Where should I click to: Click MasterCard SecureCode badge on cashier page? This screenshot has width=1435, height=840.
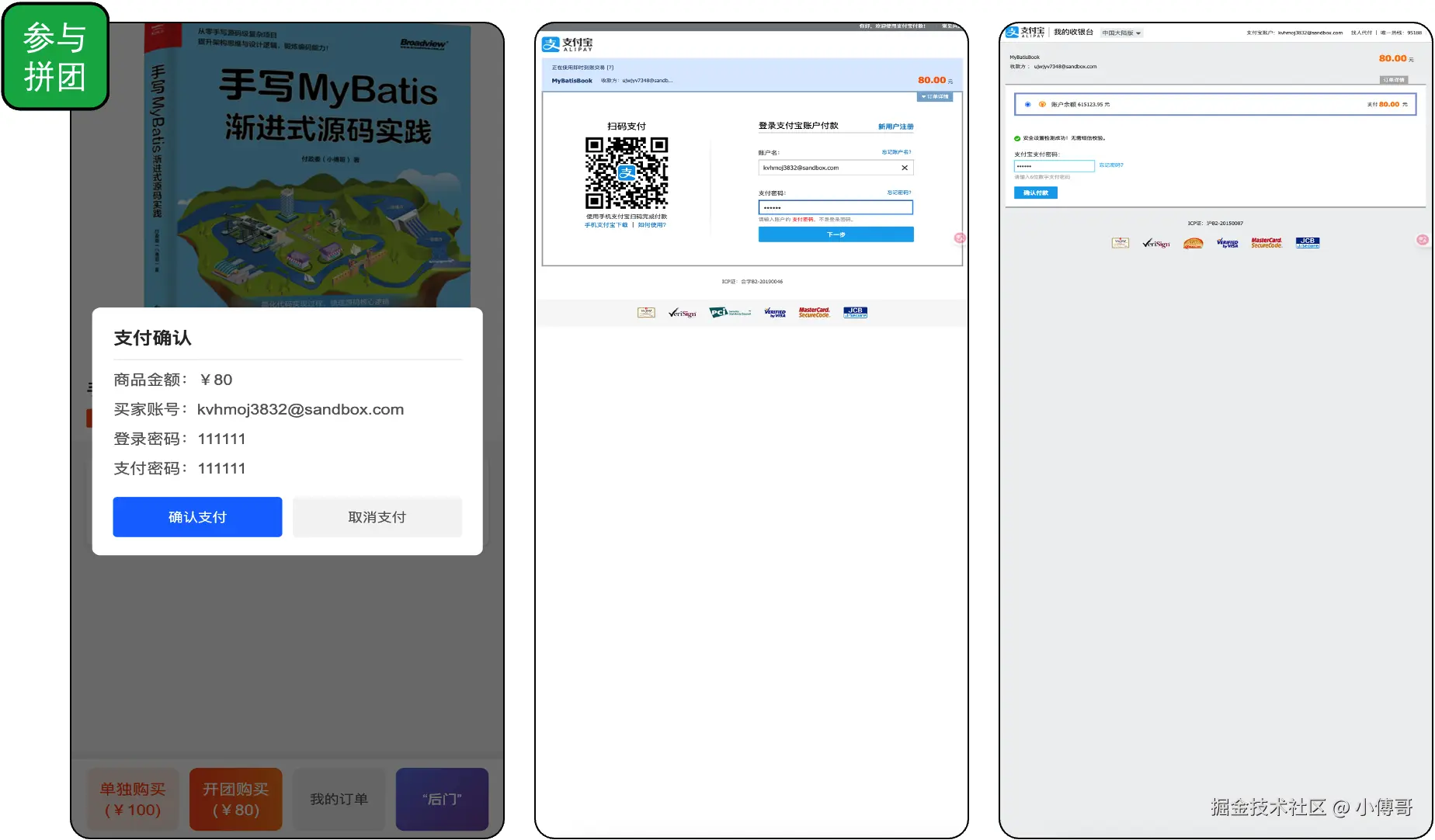pos(1266,243)
